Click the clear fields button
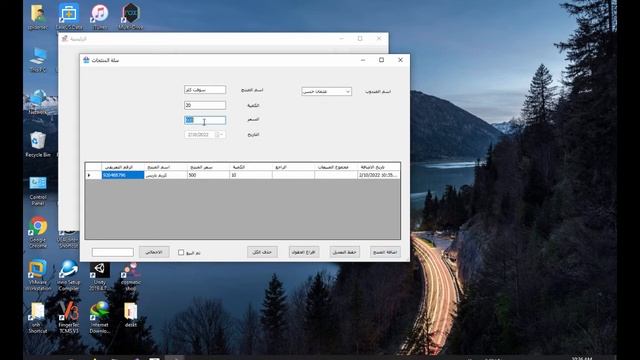The image size is (640, 360). [x=304, y=252]
